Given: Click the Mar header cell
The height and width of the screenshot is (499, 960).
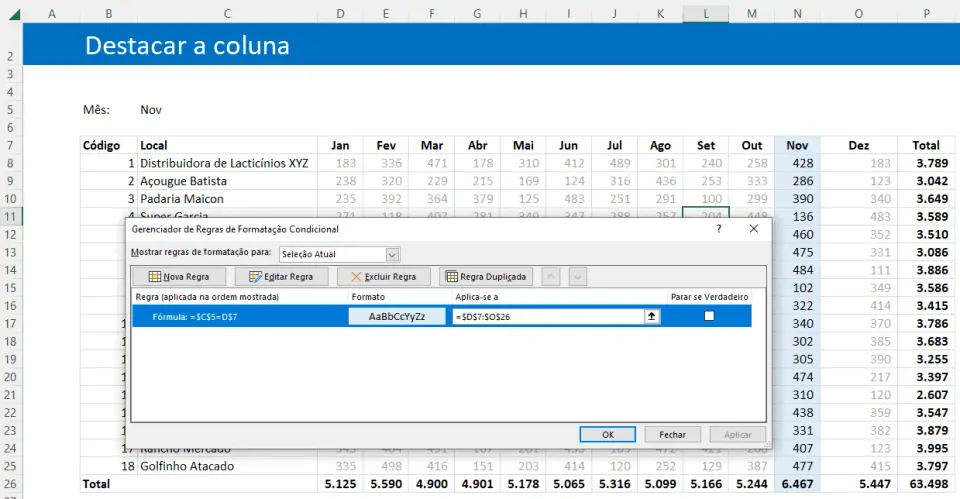Looking at the screenshot, I should coord(432,145).
